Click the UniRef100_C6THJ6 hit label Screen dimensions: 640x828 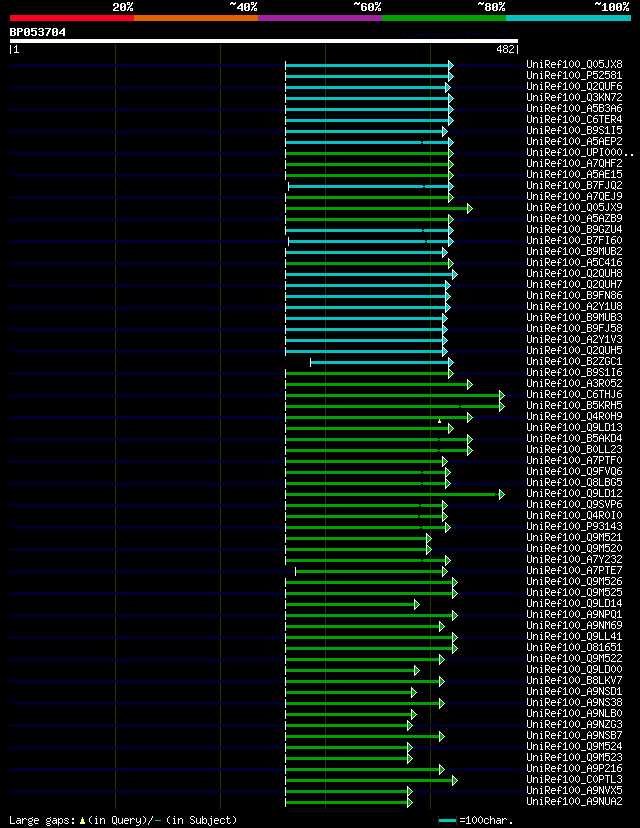click(574, 395)
